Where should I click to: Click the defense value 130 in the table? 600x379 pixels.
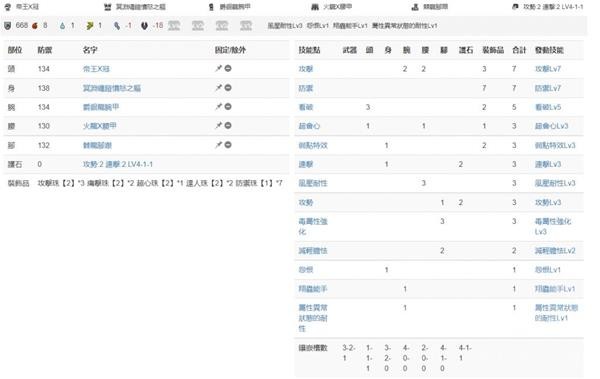pos(44,126)
